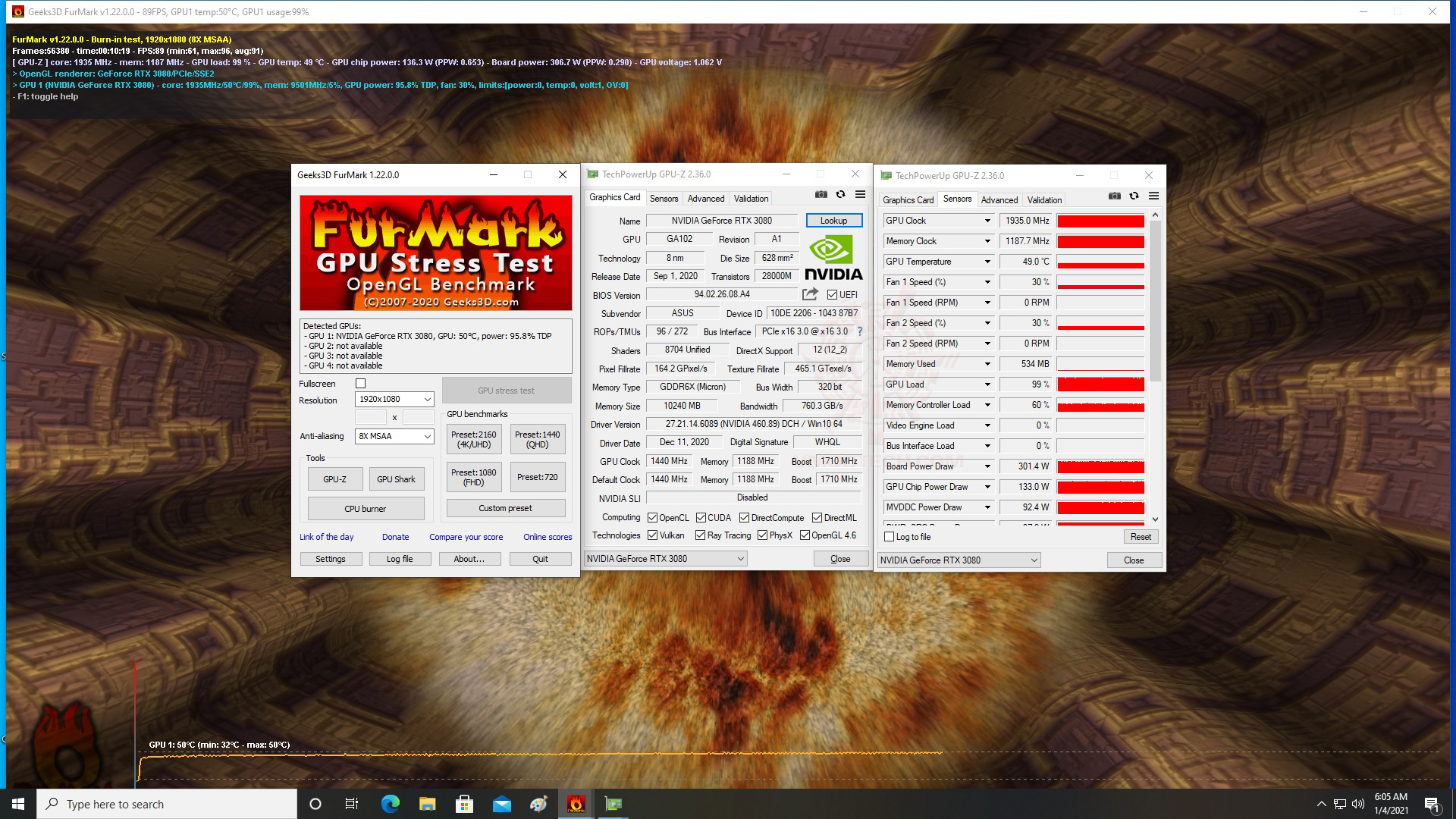
Task: Click the refresh icon in GPU-Z Sensors window
Action: coord(1134,196)
